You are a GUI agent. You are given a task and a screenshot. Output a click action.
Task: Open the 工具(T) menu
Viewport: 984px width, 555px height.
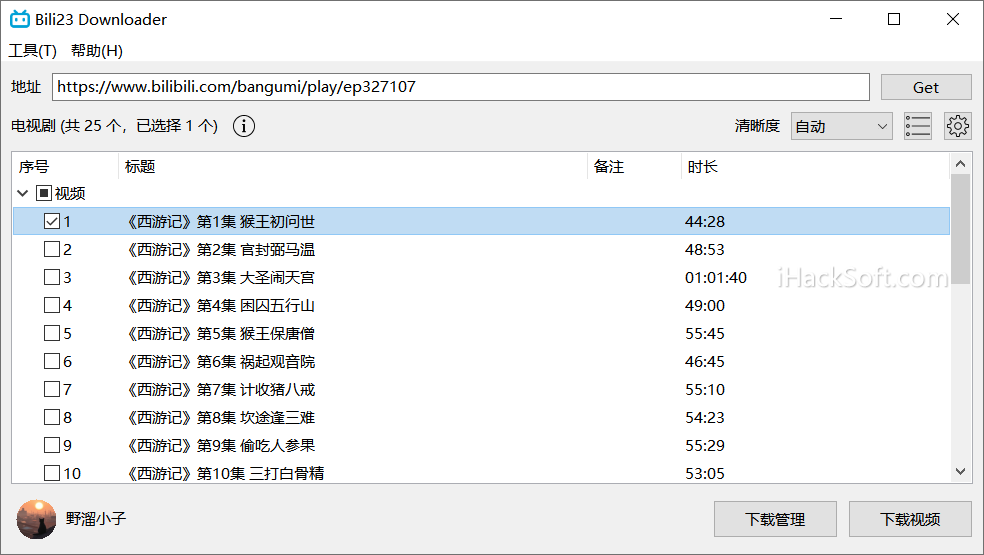click(33, 50)
